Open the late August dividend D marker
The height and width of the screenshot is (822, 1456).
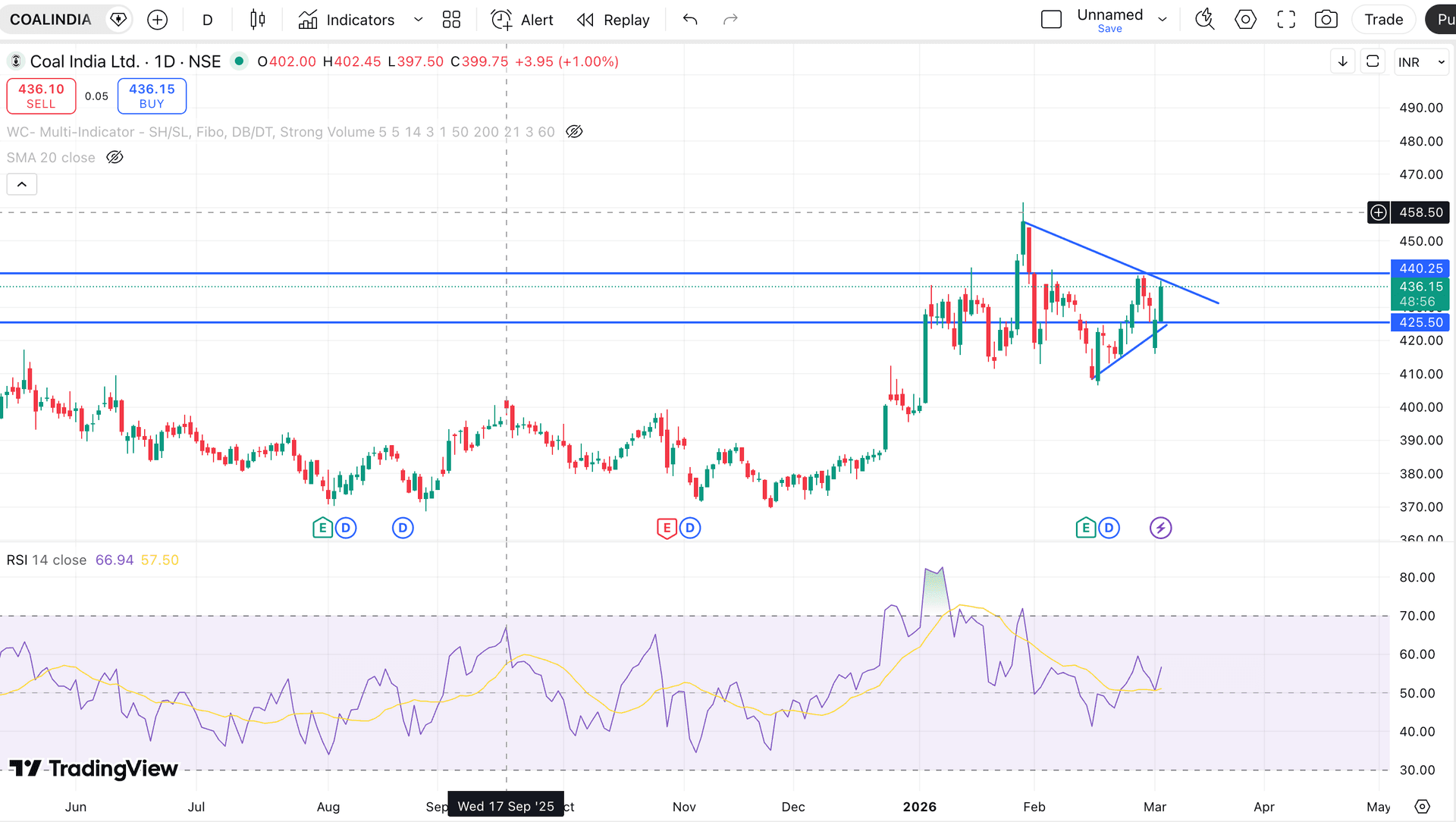click(x=403, y=528)
